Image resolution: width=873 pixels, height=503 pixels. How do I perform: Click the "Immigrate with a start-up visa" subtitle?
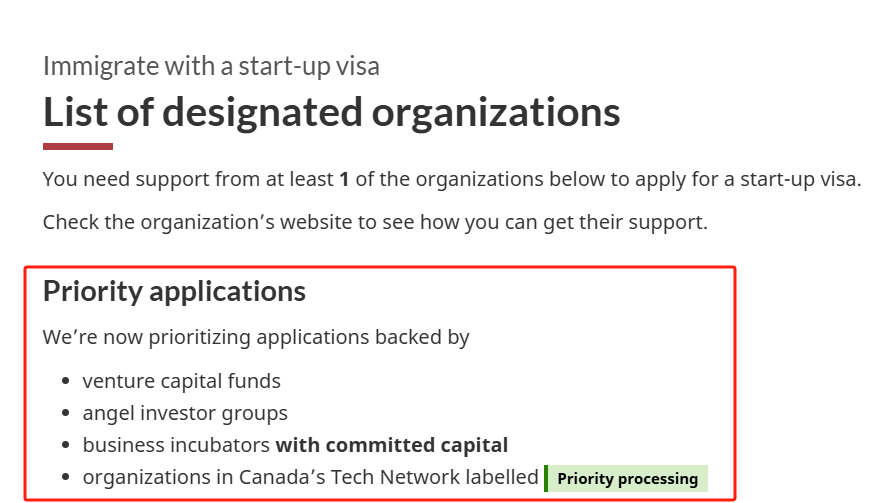pos(211,67)
